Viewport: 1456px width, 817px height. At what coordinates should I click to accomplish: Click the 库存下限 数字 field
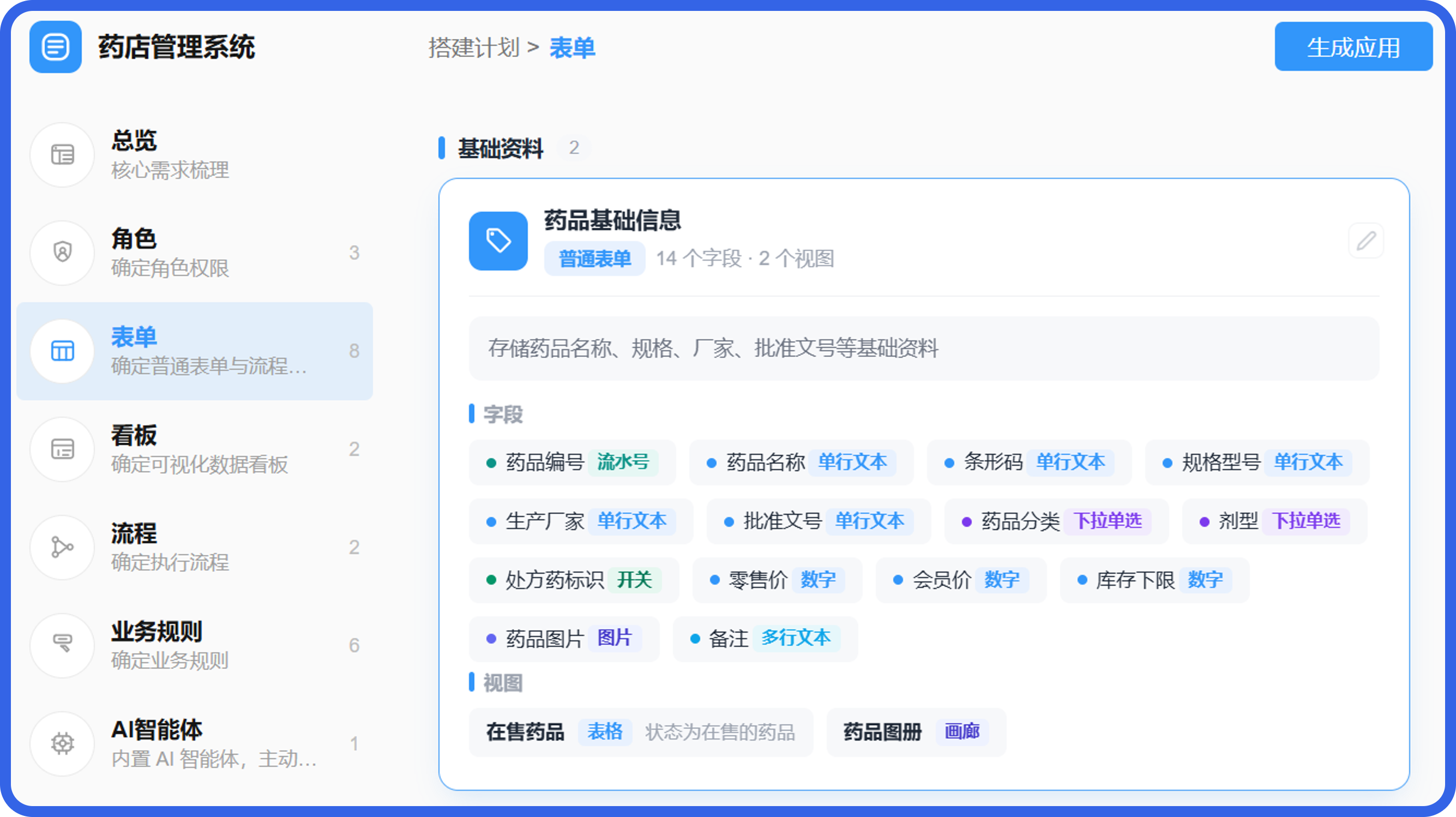(1155, 580)
